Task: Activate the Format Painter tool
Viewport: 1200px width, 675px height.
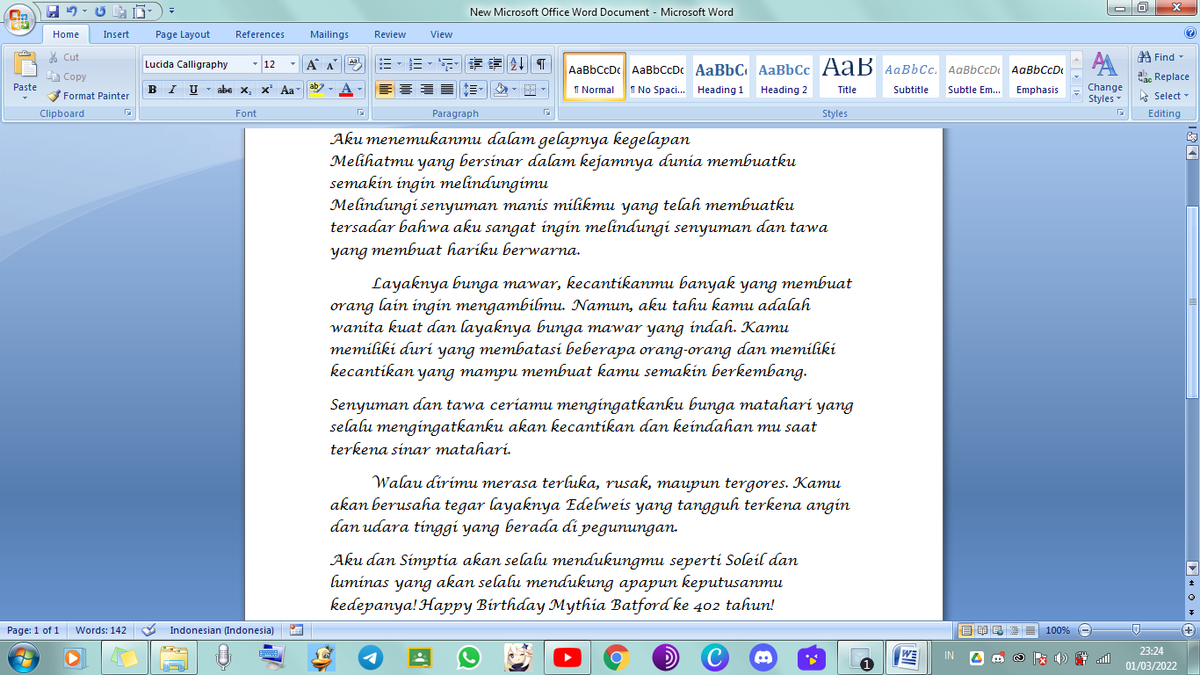Action: (89, 96)
